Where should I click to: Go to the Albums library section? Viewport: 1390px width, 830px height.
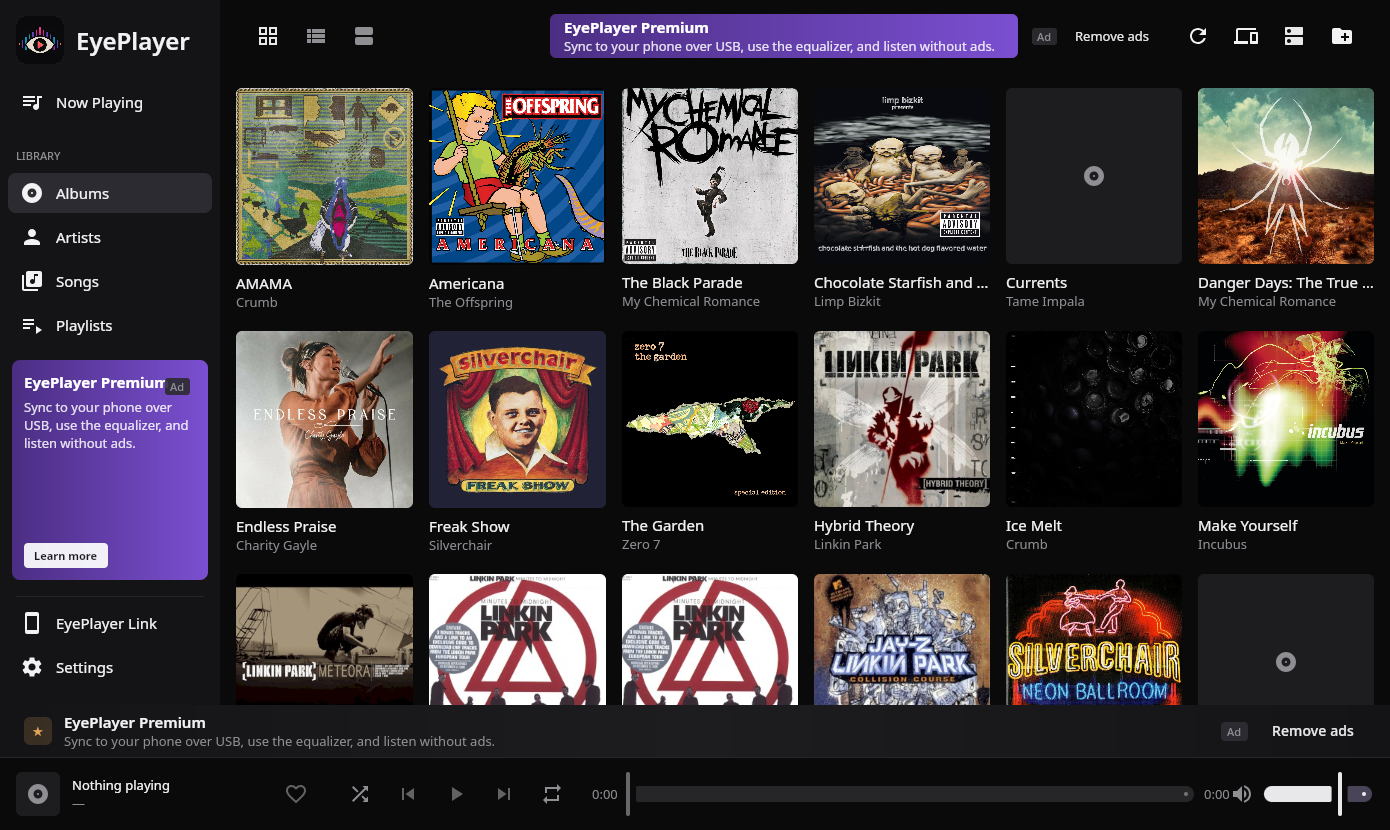pos(110,193)
